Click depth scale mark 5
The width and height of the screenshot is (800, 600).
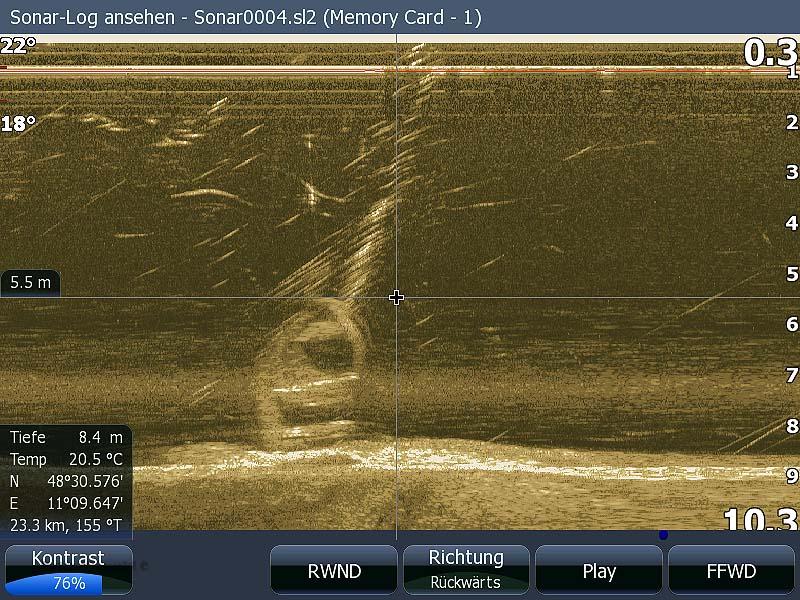click(792, 273)
